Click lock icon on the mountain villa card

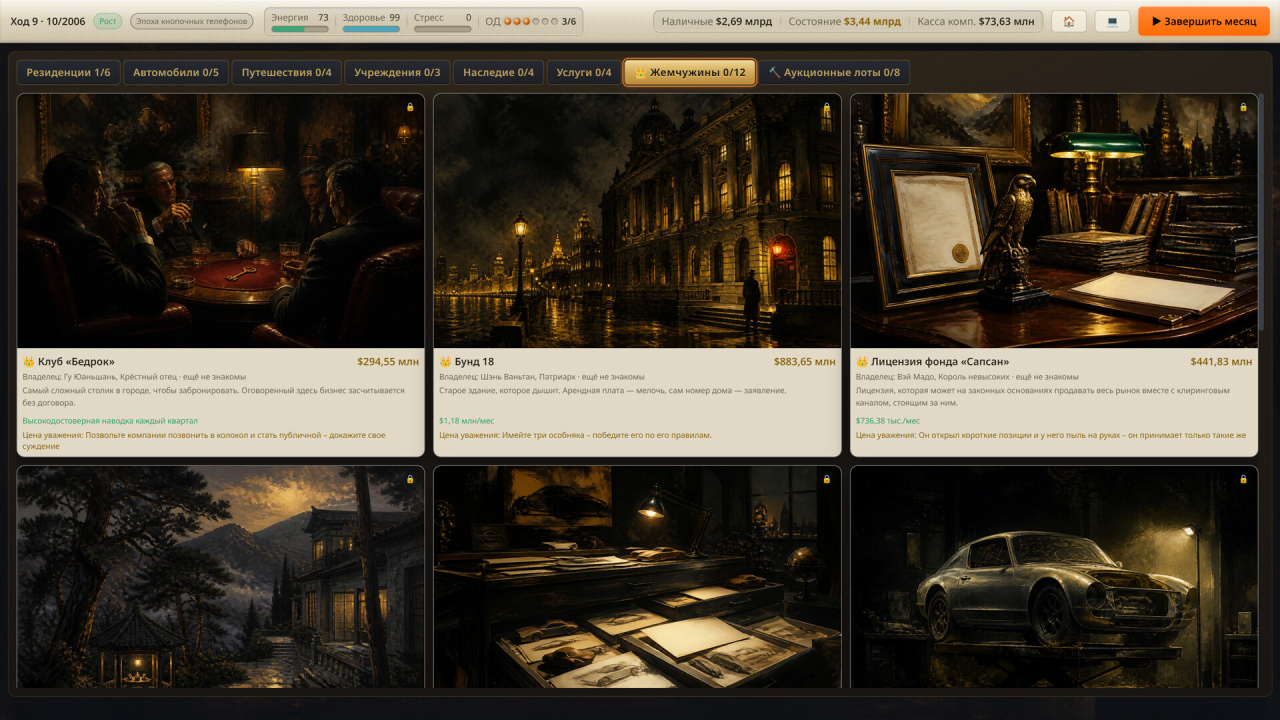point(410,479)
